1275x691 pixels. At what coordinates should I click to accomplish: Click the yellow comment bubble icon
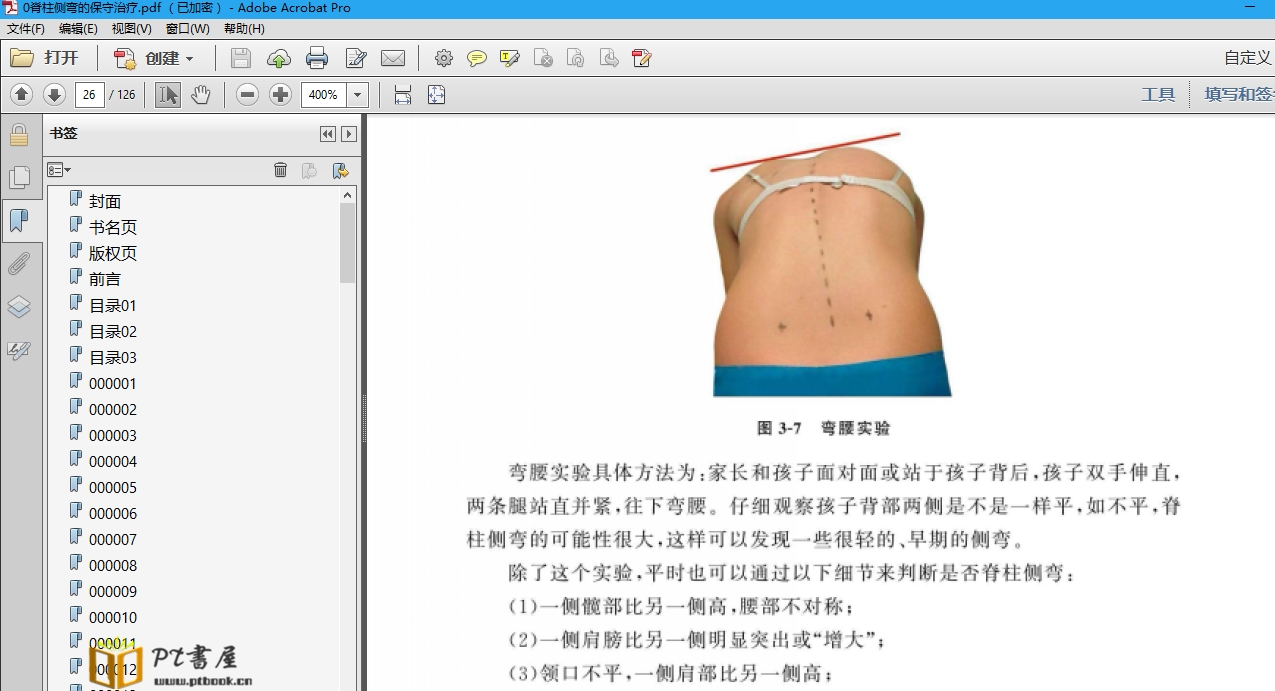click(x=477, y=58)
